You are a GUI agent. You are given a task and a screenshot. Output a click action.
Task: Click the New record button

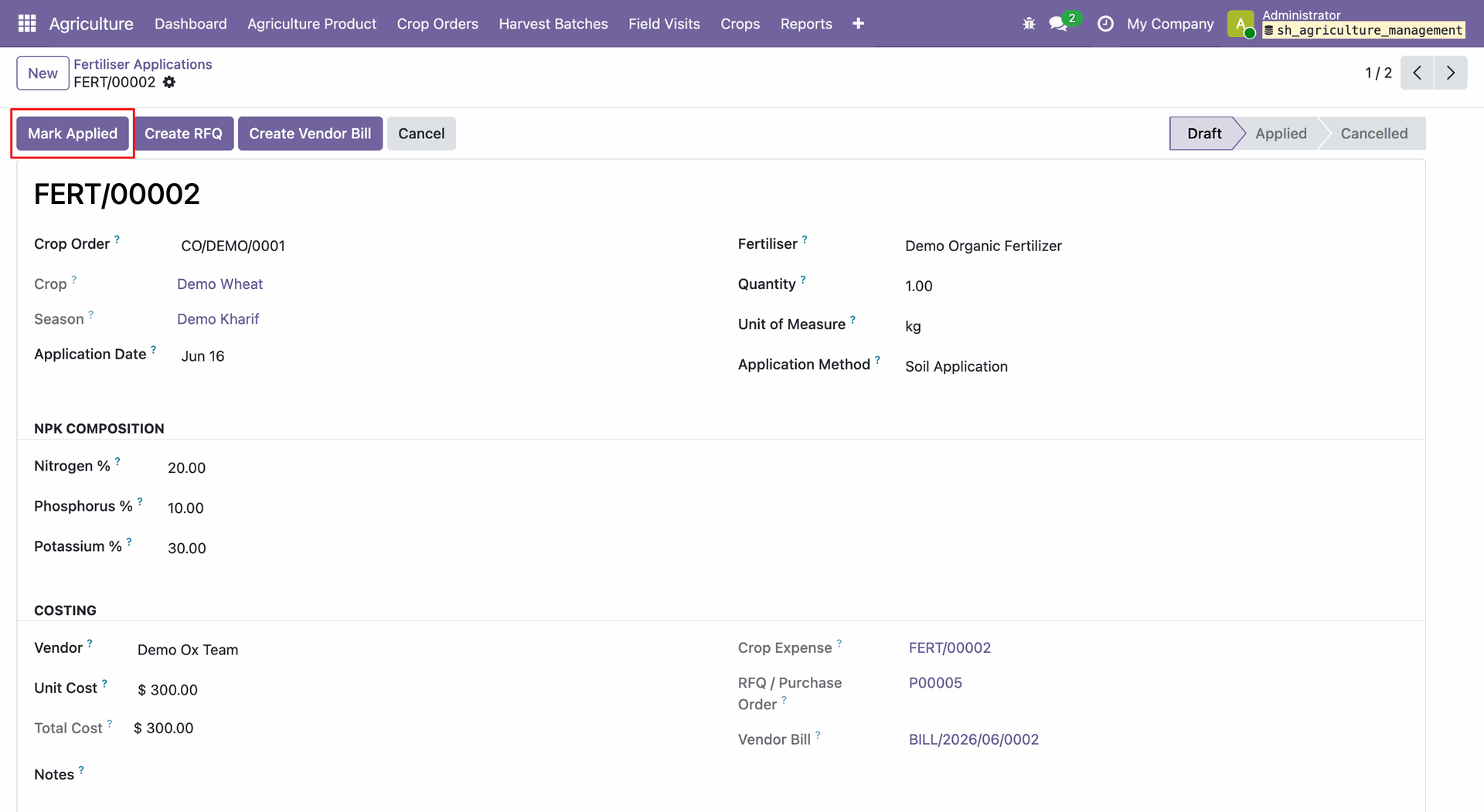click(x=43, y=73)
